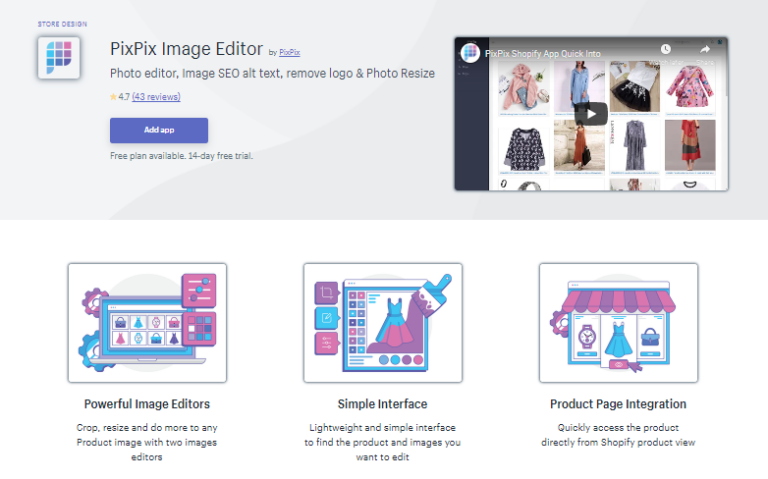Click the Lightweight and simple interface description
The width and height of the screenshot is (768, 479).
(383, 442)
